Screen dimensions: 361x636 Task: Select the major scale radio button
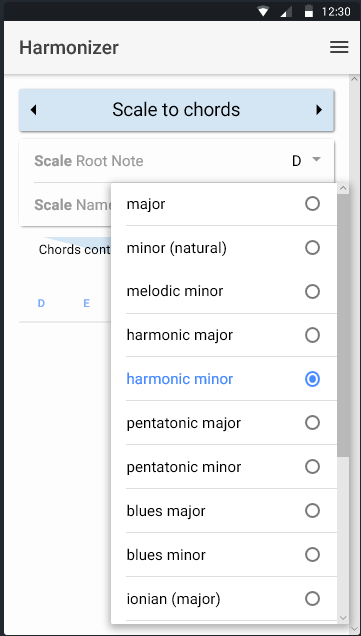[x=312, y=204]
